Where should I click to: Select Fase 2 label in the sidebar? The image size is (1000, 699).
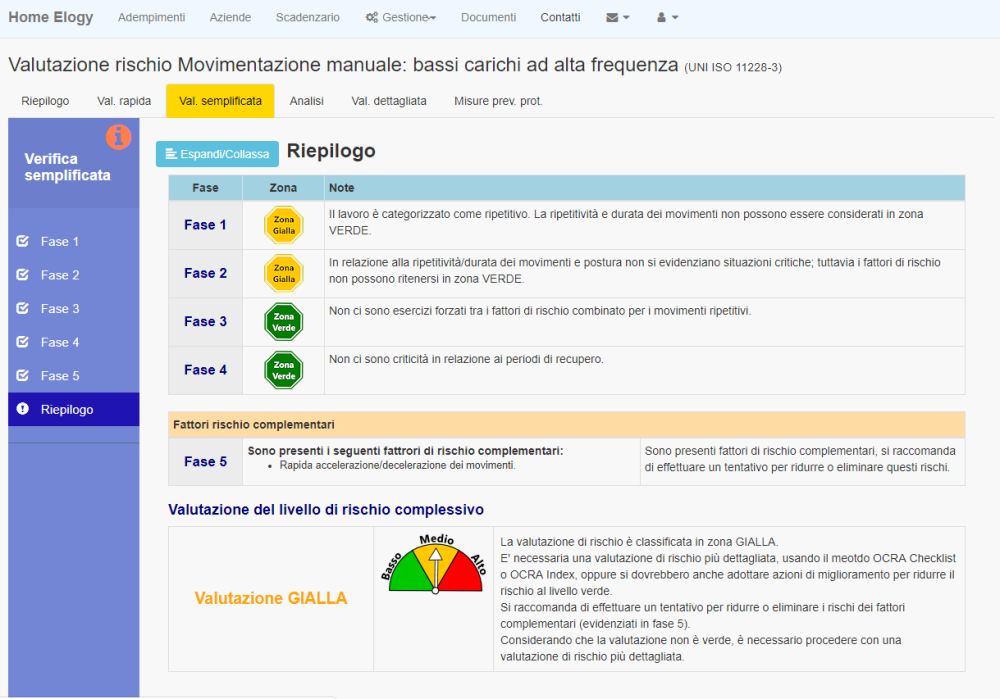[x=60, y=276]
